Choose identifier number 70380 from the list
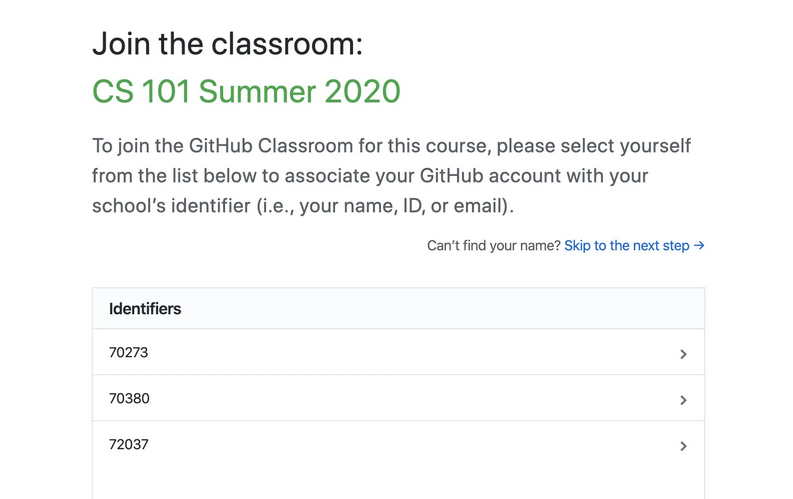793x499 pixels. 129,399
